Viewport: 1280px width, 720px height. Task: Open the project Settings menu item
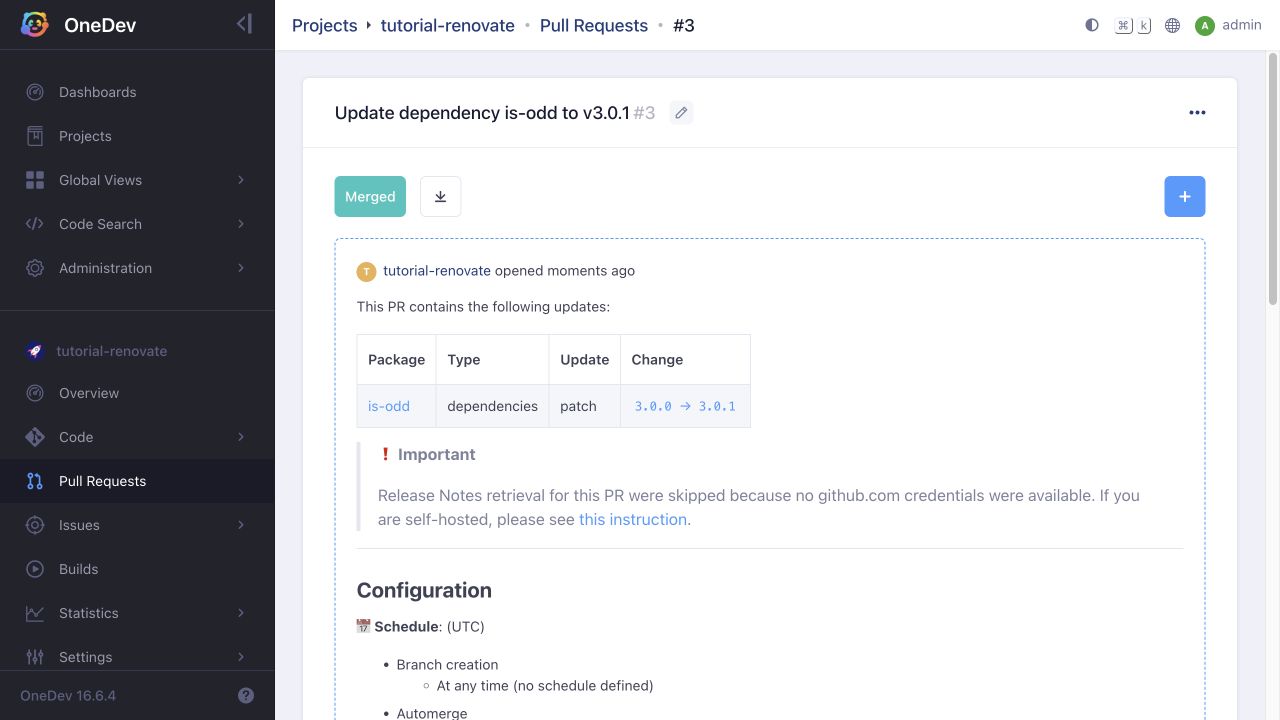tap(137, 657)
